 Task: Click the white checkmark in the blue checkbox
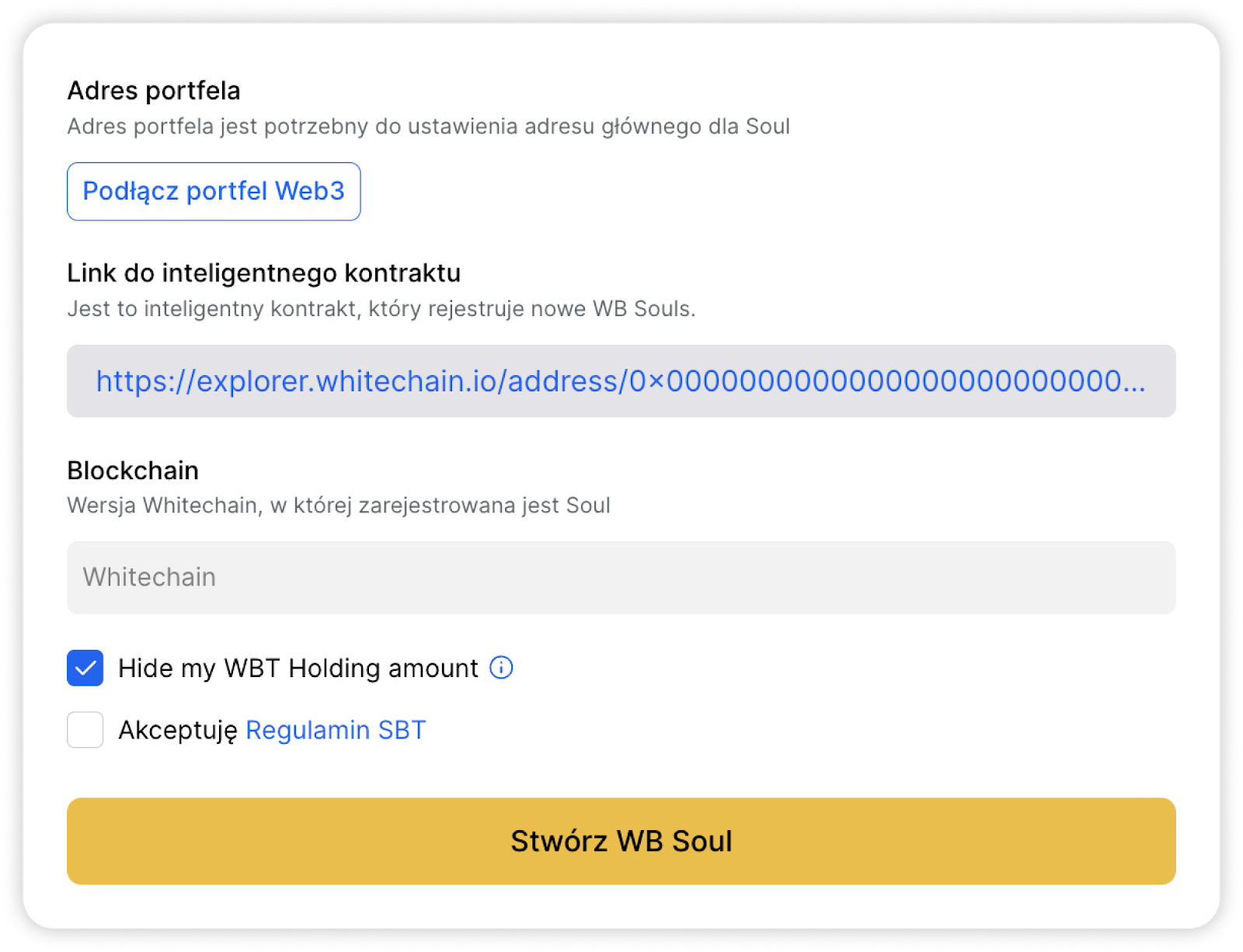tap(85, 668)
